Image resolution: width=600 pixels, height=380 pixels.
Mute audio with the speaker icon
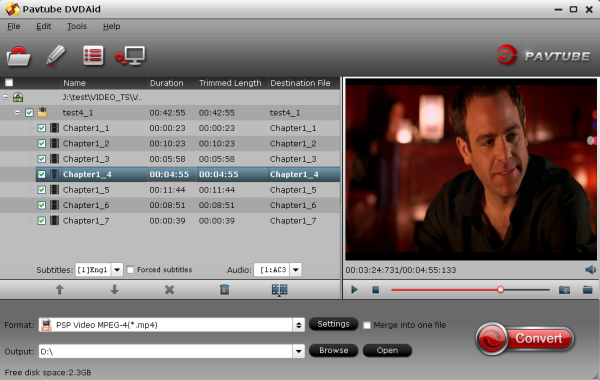click(590, 270)
